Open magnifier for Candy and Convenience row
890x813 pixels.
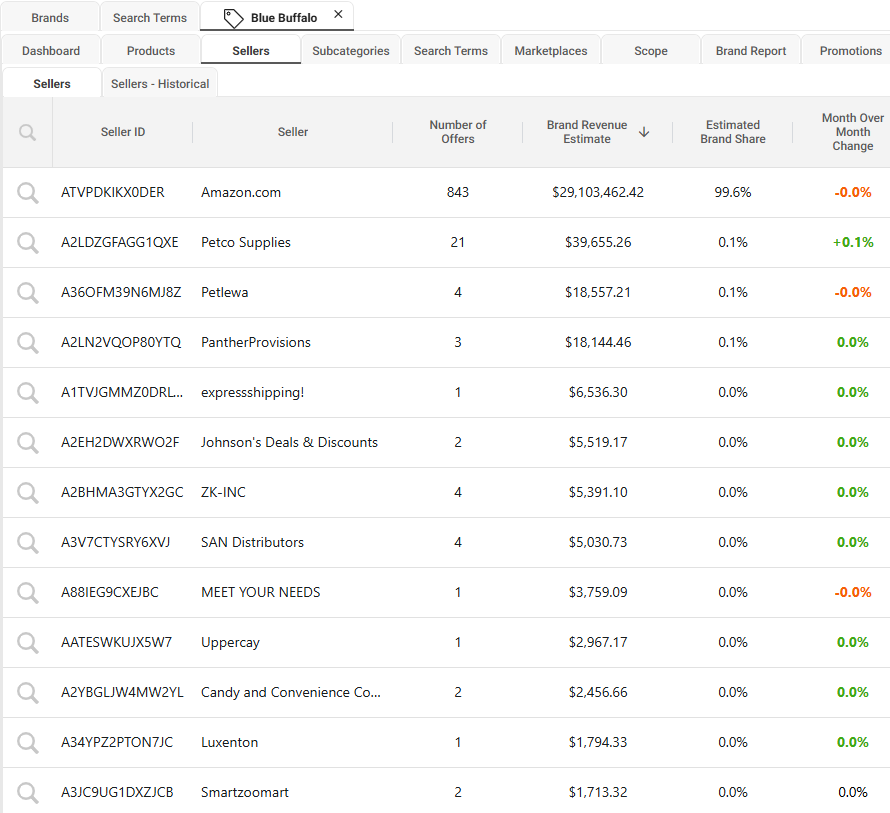[27, 693]
